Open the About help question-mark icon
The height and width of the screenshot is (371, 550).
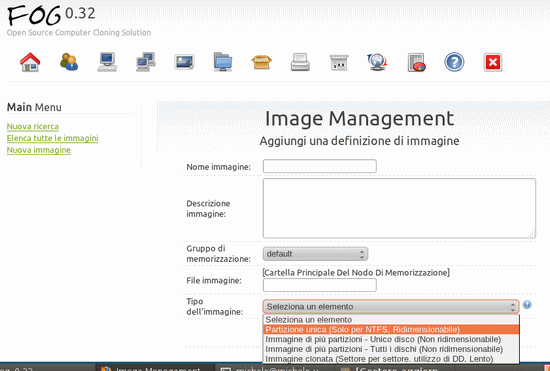[454, 62]
